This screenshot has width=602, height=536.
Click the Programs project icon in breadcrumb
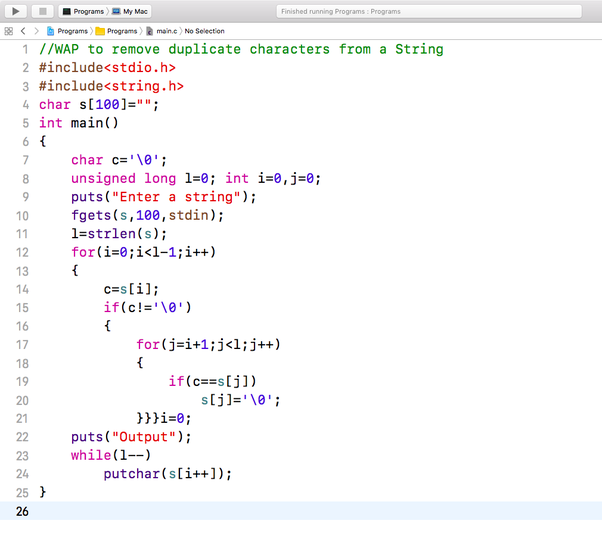50,31
